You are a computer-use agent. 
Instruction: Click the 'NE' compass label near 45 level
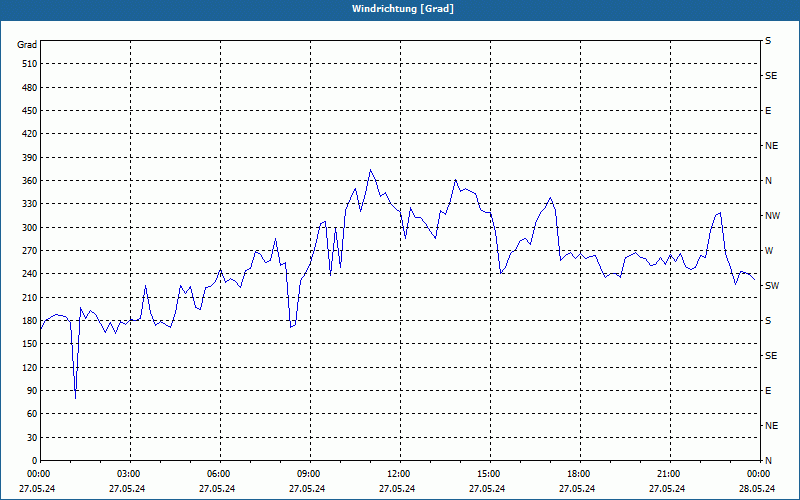tap(771, 426)
